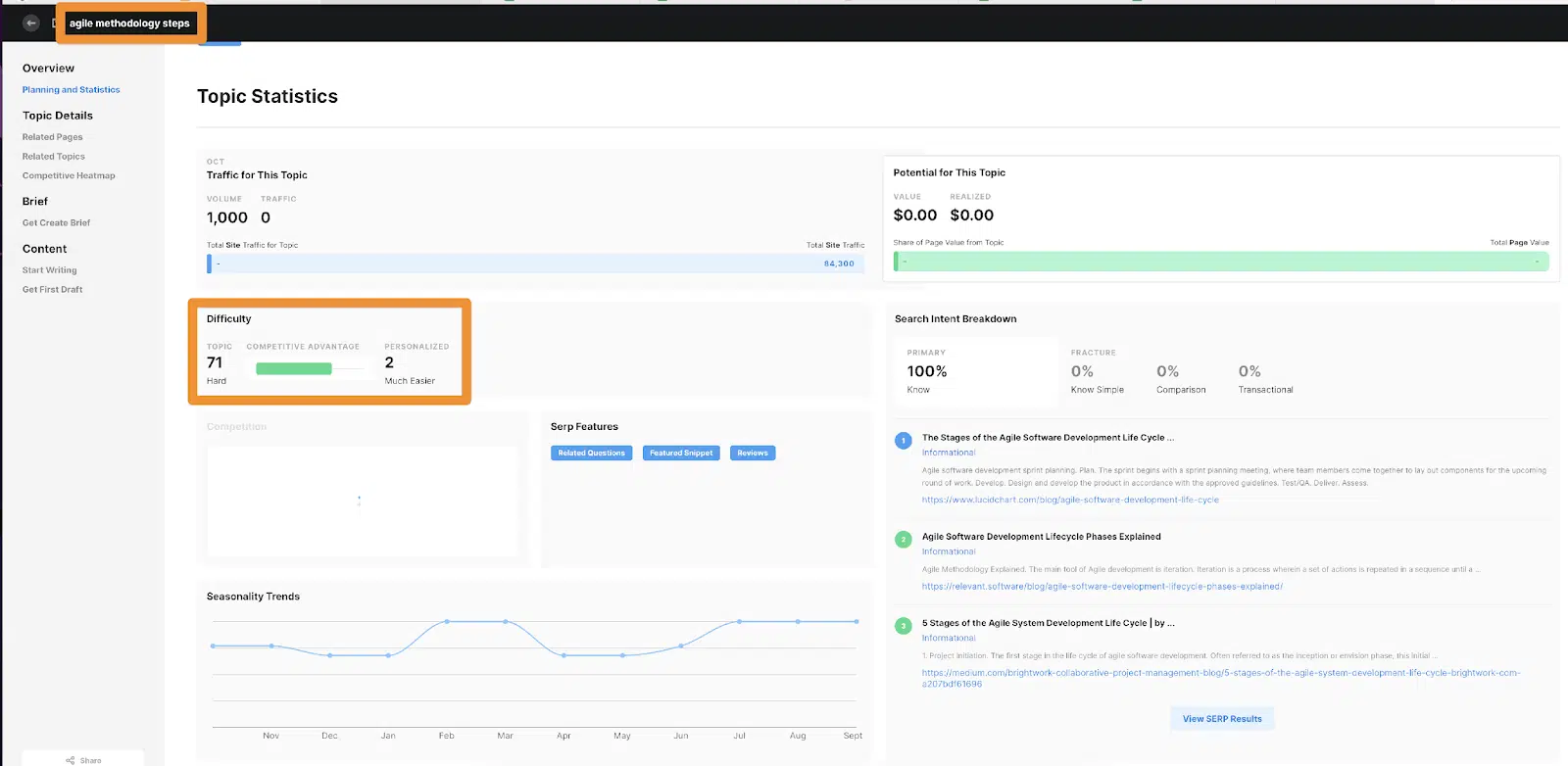Choose Get Create Brief option
Viewport: 1568px width, 766px height.
56,223
